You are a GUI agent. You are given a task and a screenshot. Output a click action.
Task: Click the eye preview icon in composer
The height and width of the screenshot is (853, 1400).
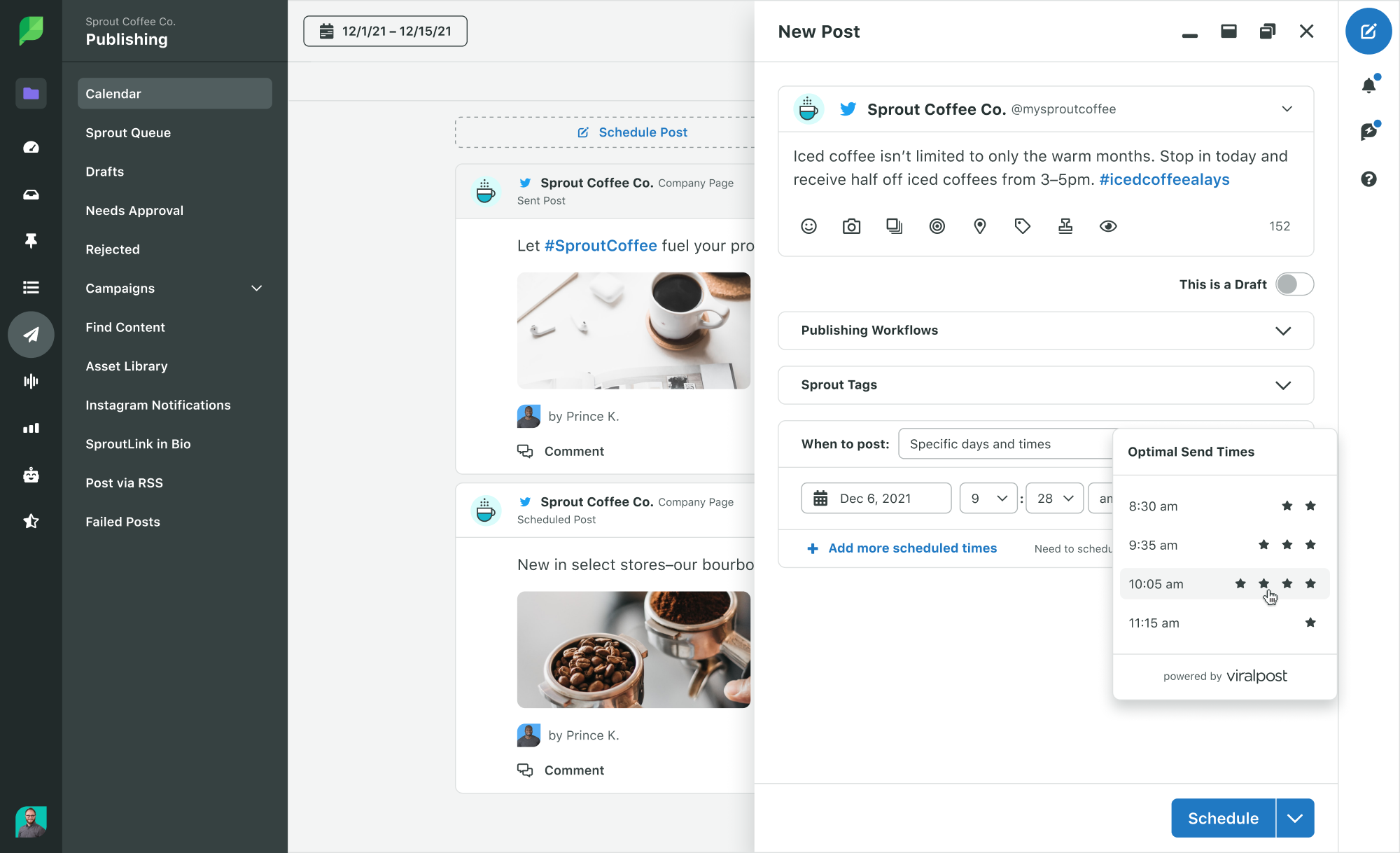(1109, 226)
